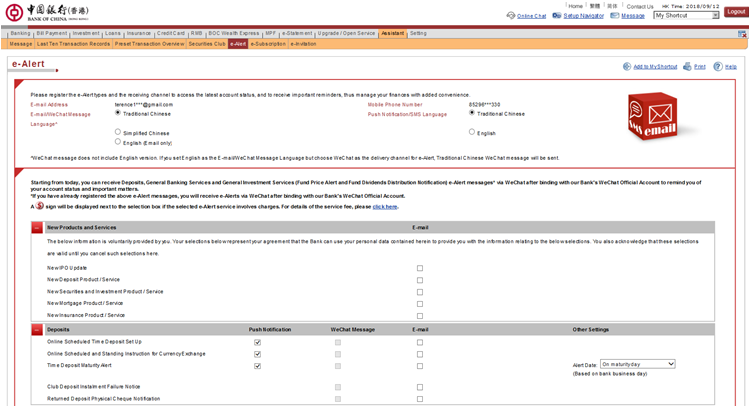Check e-mail for Returned Deposit Physical Cheque Notification

pos(420,399)
